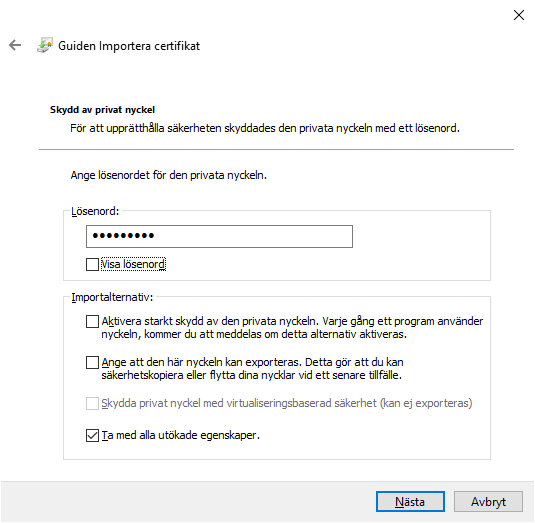This screenshot has width=535, height=523.
Task: Click the Lösenord: group label
Action: point(95,211)
